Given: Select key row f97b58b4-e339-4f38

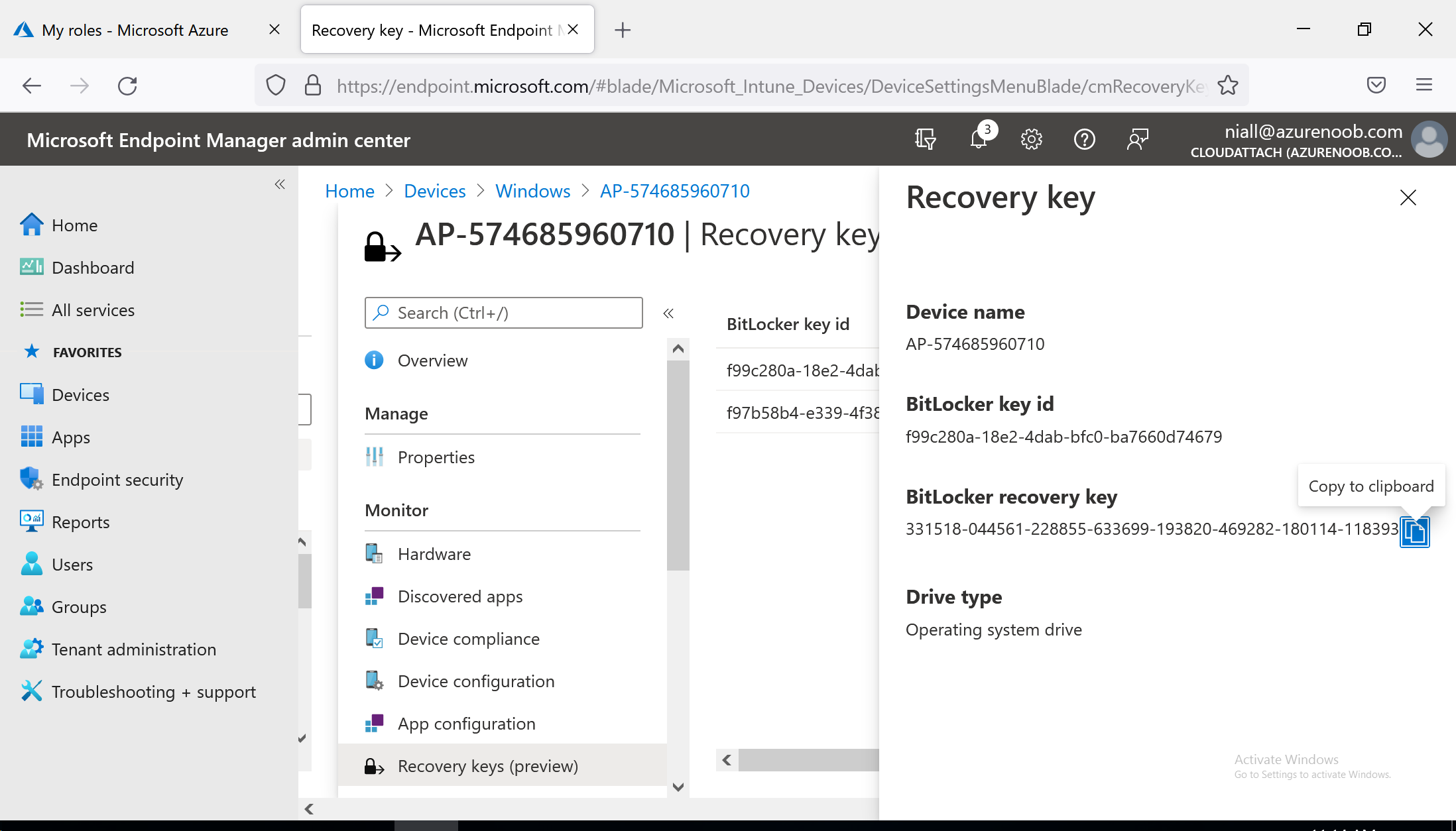Looking at the screenshot, I should coord(798,413).
